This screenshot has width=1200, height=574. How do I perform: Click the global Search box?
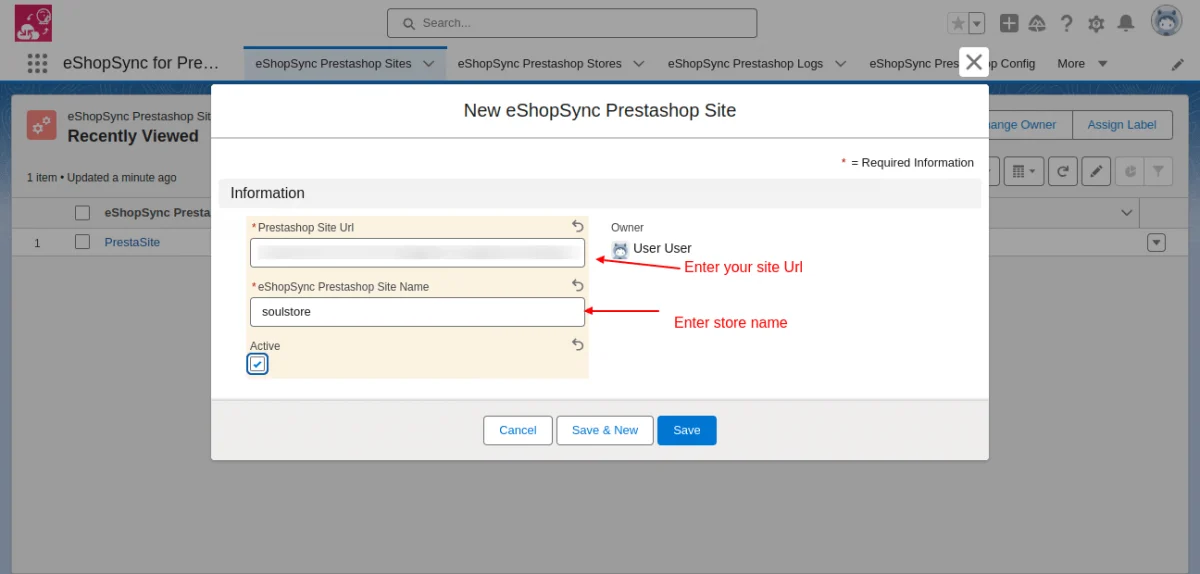tap(572, 23)
